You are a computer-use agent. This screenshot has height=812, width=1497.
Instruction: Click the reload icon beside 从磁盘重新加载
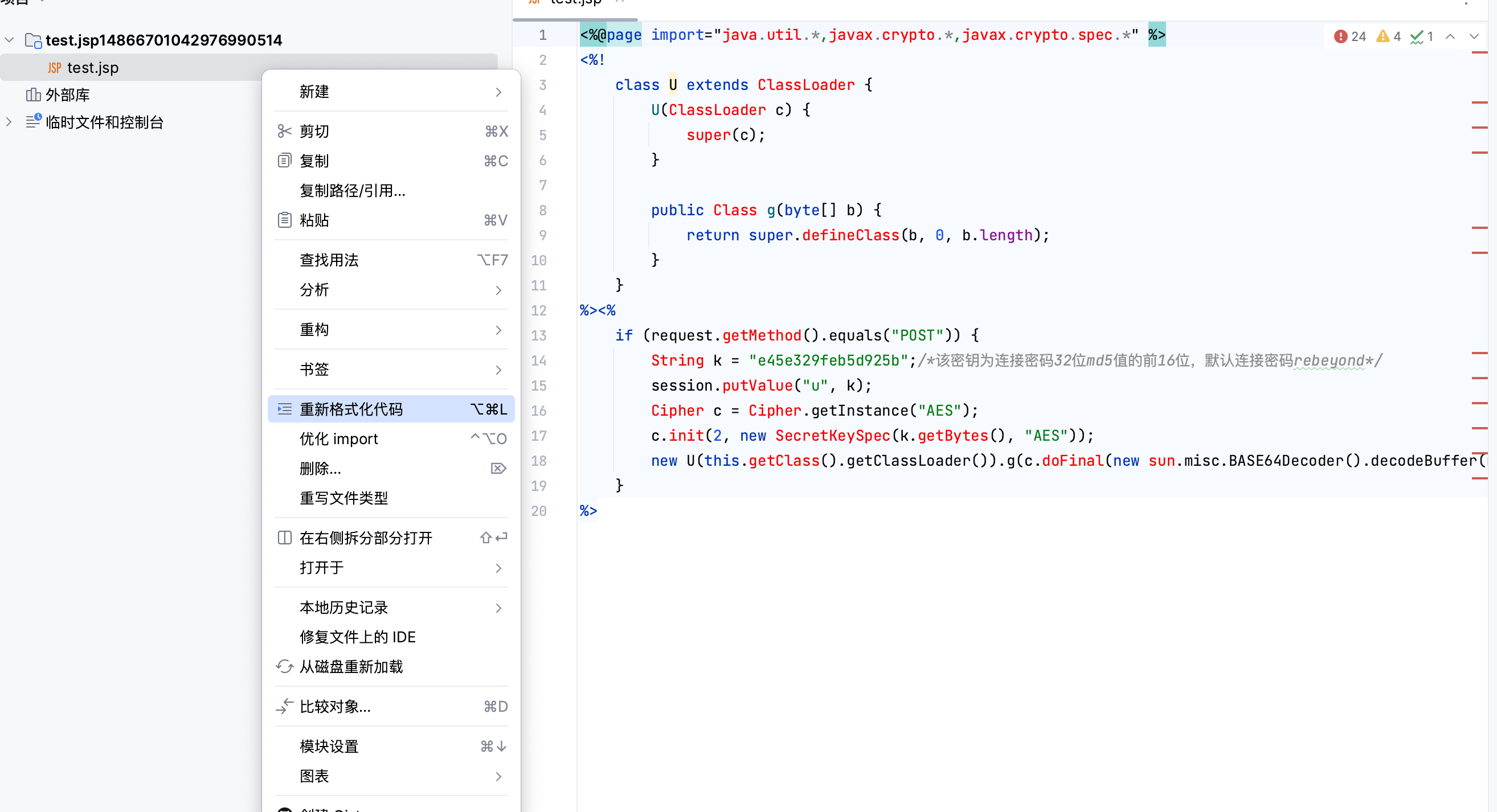[284, 667]
